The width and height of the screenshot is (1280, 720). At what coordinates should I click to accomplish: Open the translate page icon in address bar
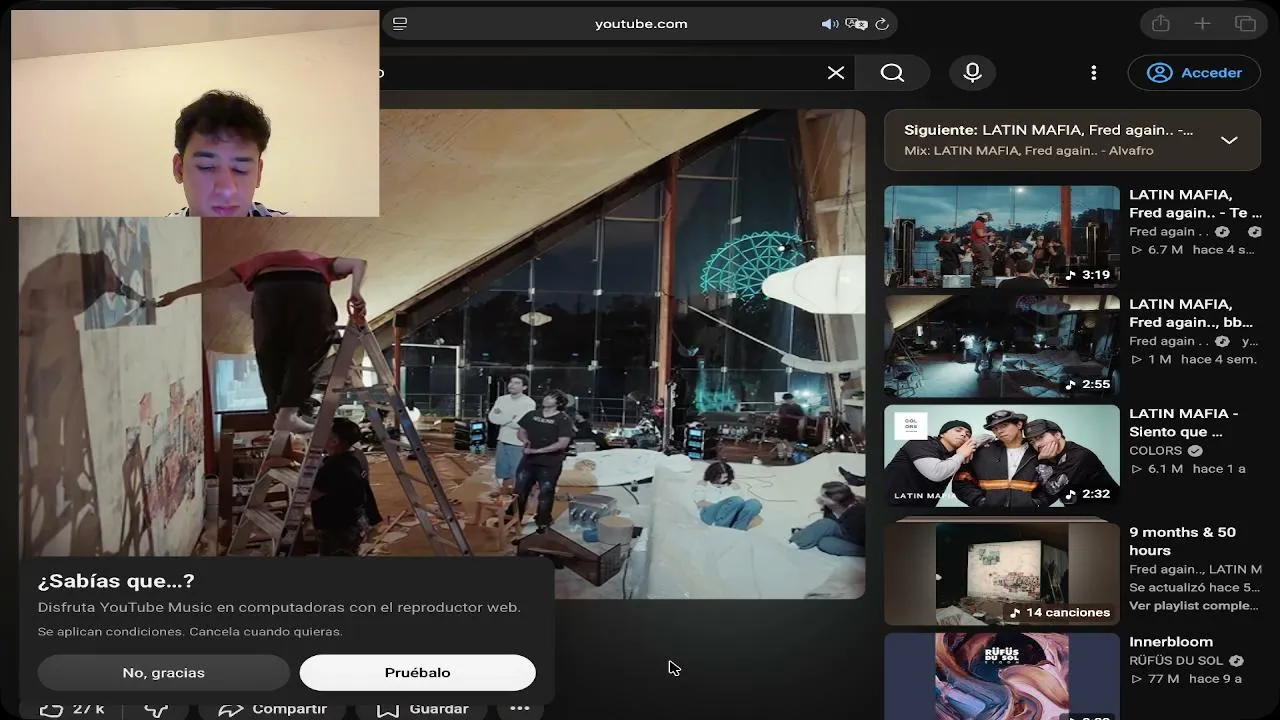[856, 24]
